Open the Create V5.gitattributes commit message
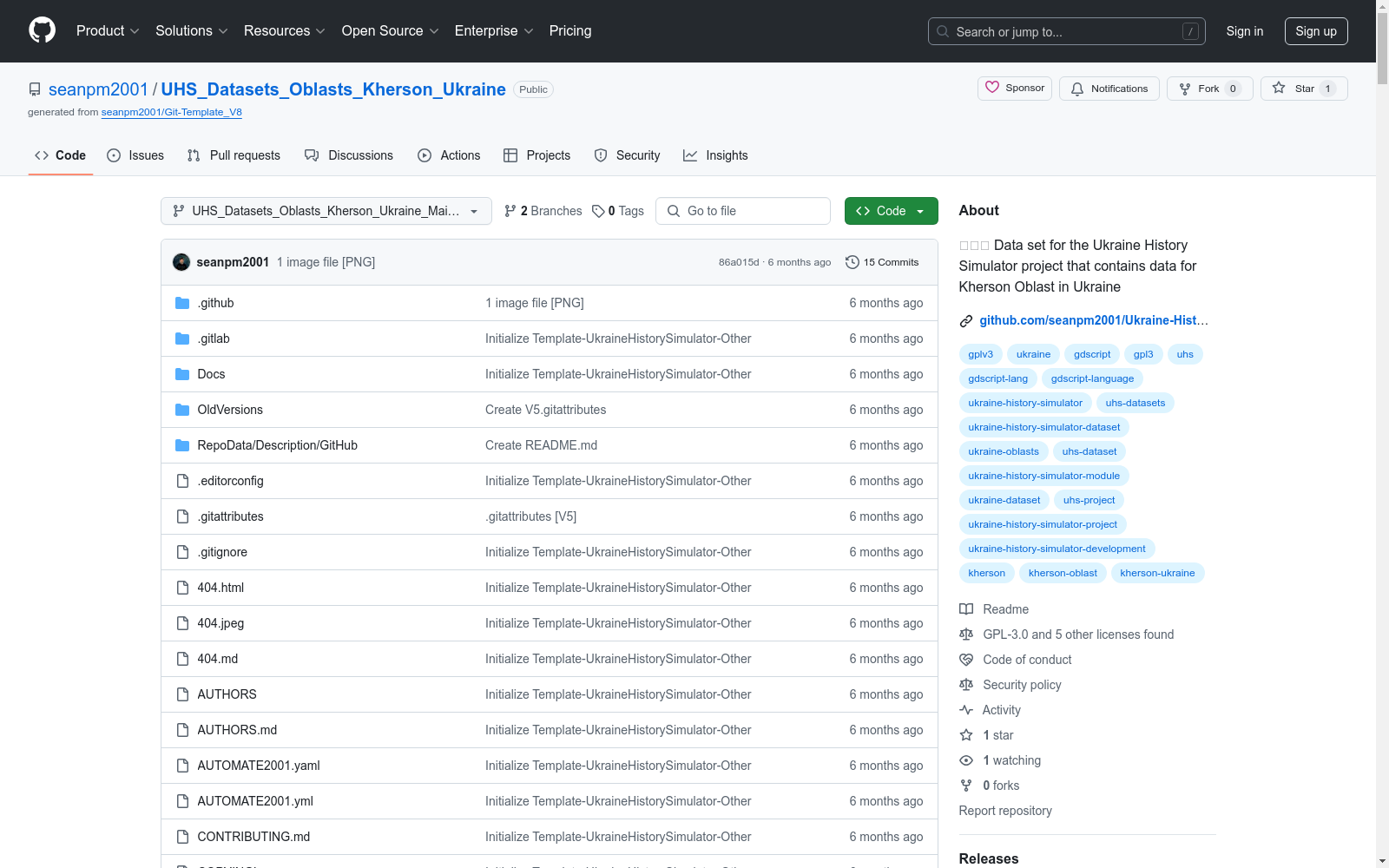The height and width of the screenshot is (868, 1389). pos(545,410)
